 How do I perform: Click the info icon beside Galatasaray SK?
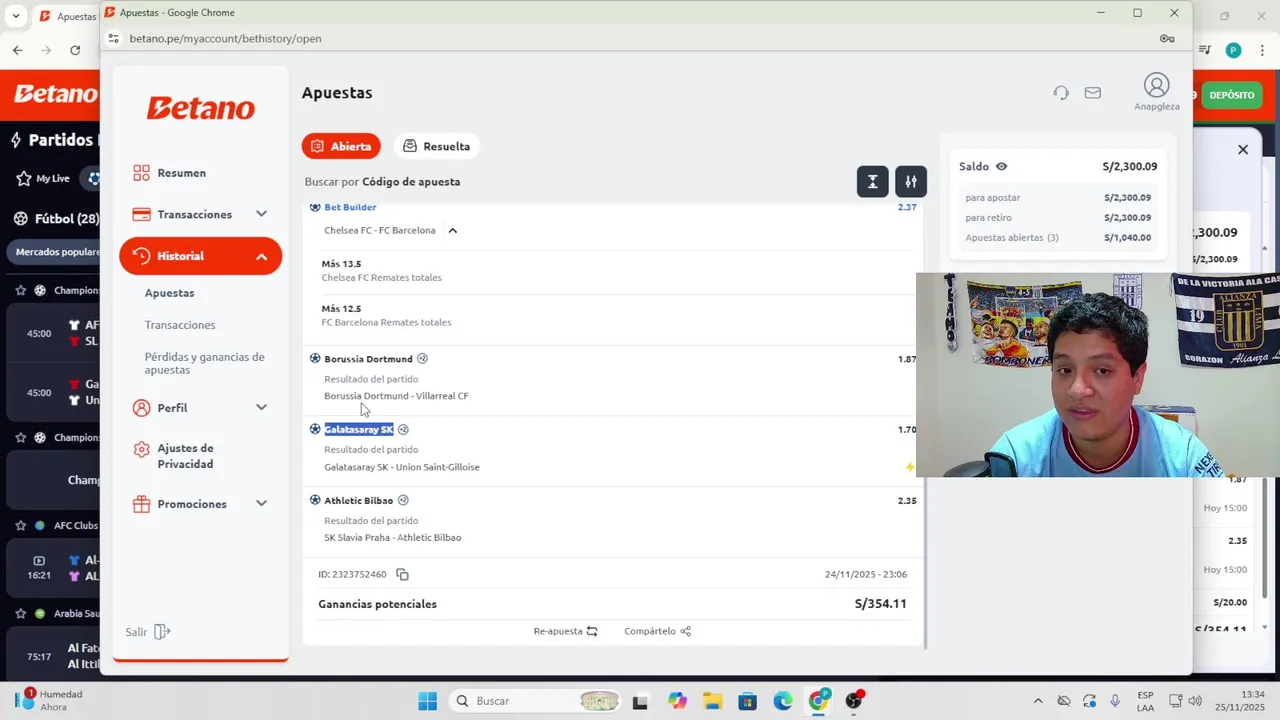(x=403, y=430)
